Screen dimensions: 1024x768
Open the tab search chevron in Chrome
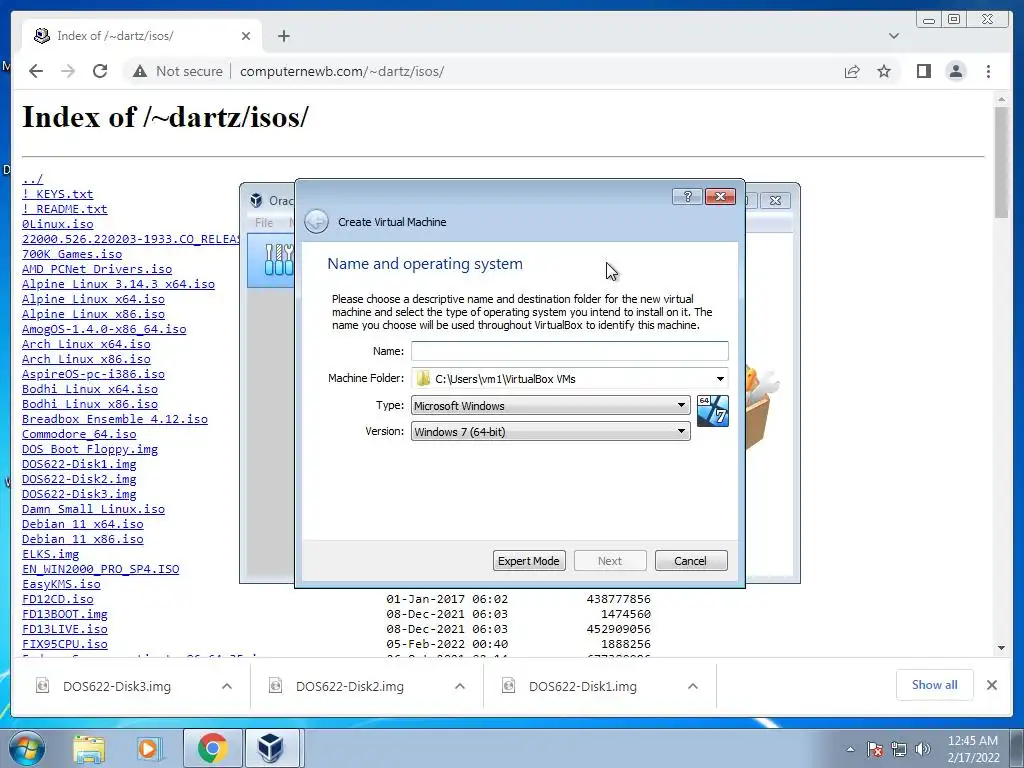(x=894, y=36)
